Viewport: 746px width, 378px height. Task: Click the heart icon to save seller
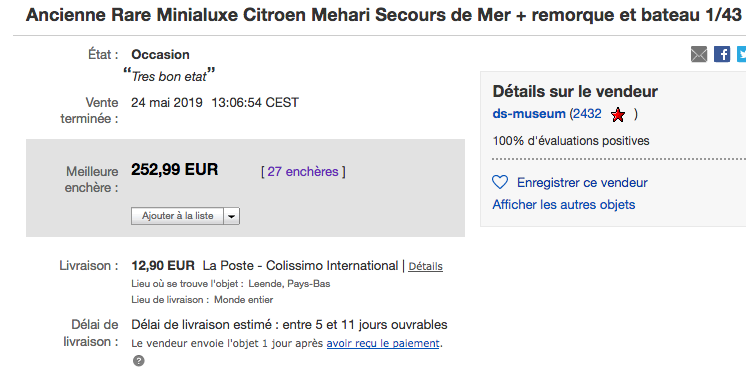tap(500, 183)
